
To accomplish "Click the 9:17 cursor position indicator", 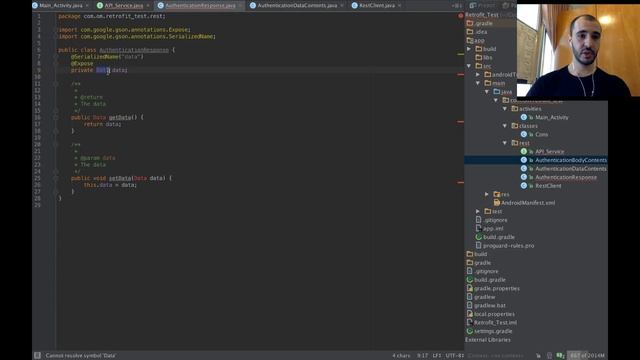I will pos(422,356).
